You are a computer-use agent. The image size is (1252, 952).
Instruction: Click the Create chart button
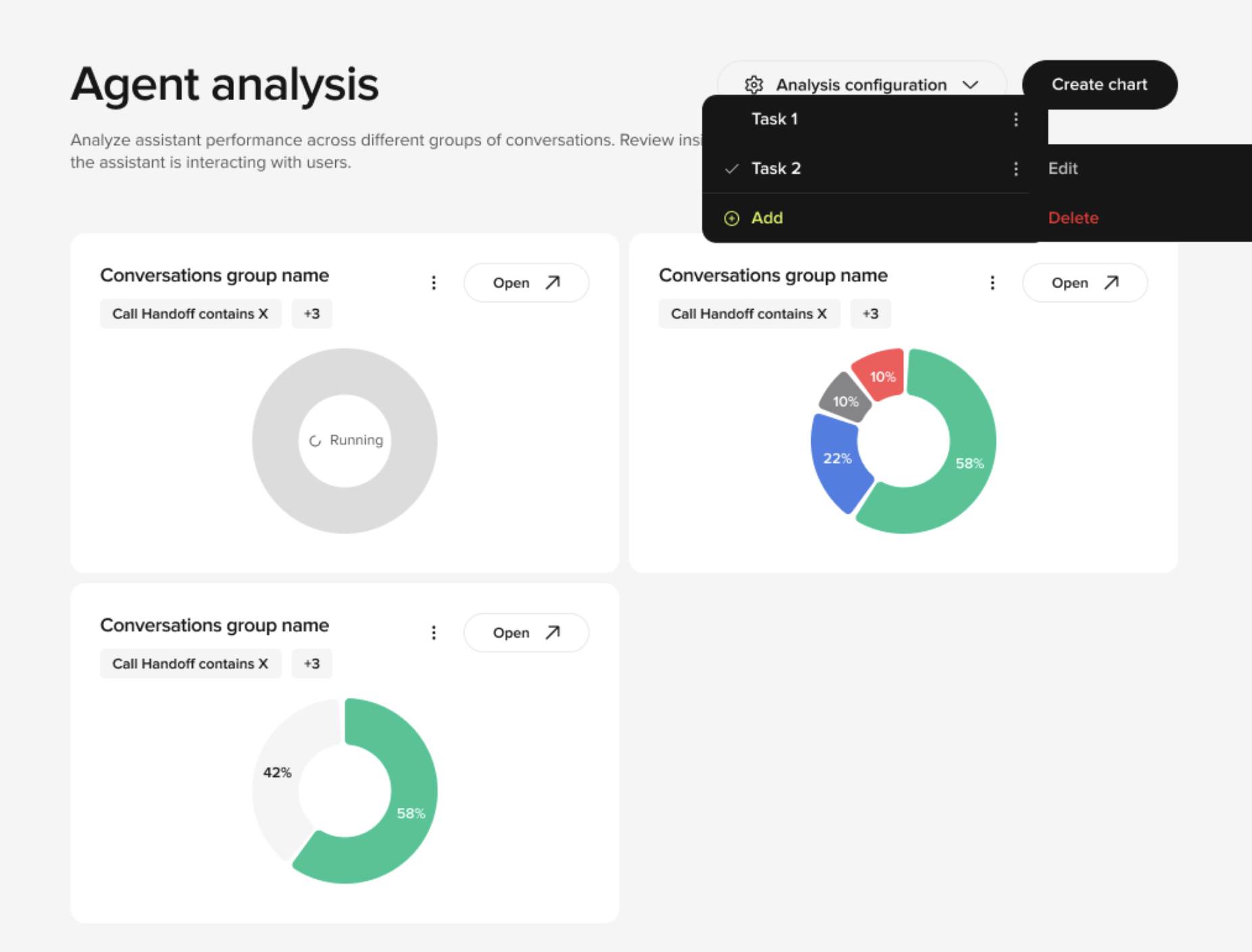(1099, 85)
